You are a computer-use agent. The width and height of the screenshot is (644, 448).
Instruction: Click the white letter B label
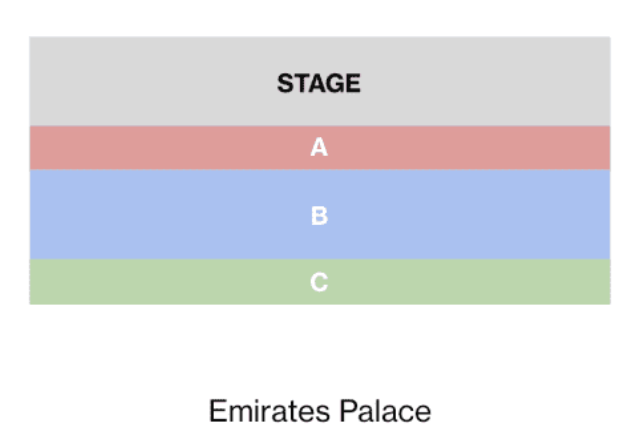click(x=319, y=216)
